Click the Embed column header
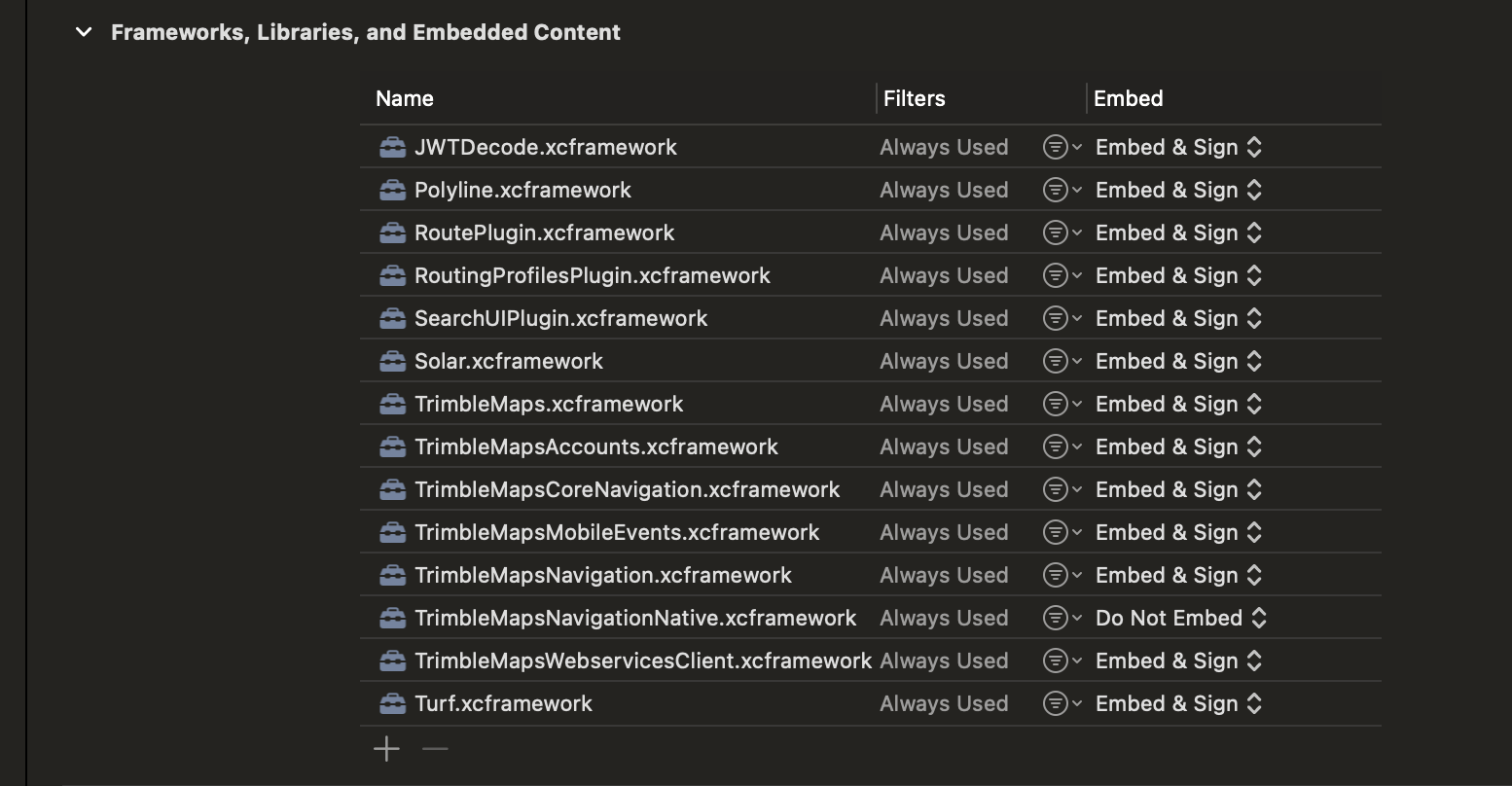The image size is (1512, 786). coord(1129,98)
